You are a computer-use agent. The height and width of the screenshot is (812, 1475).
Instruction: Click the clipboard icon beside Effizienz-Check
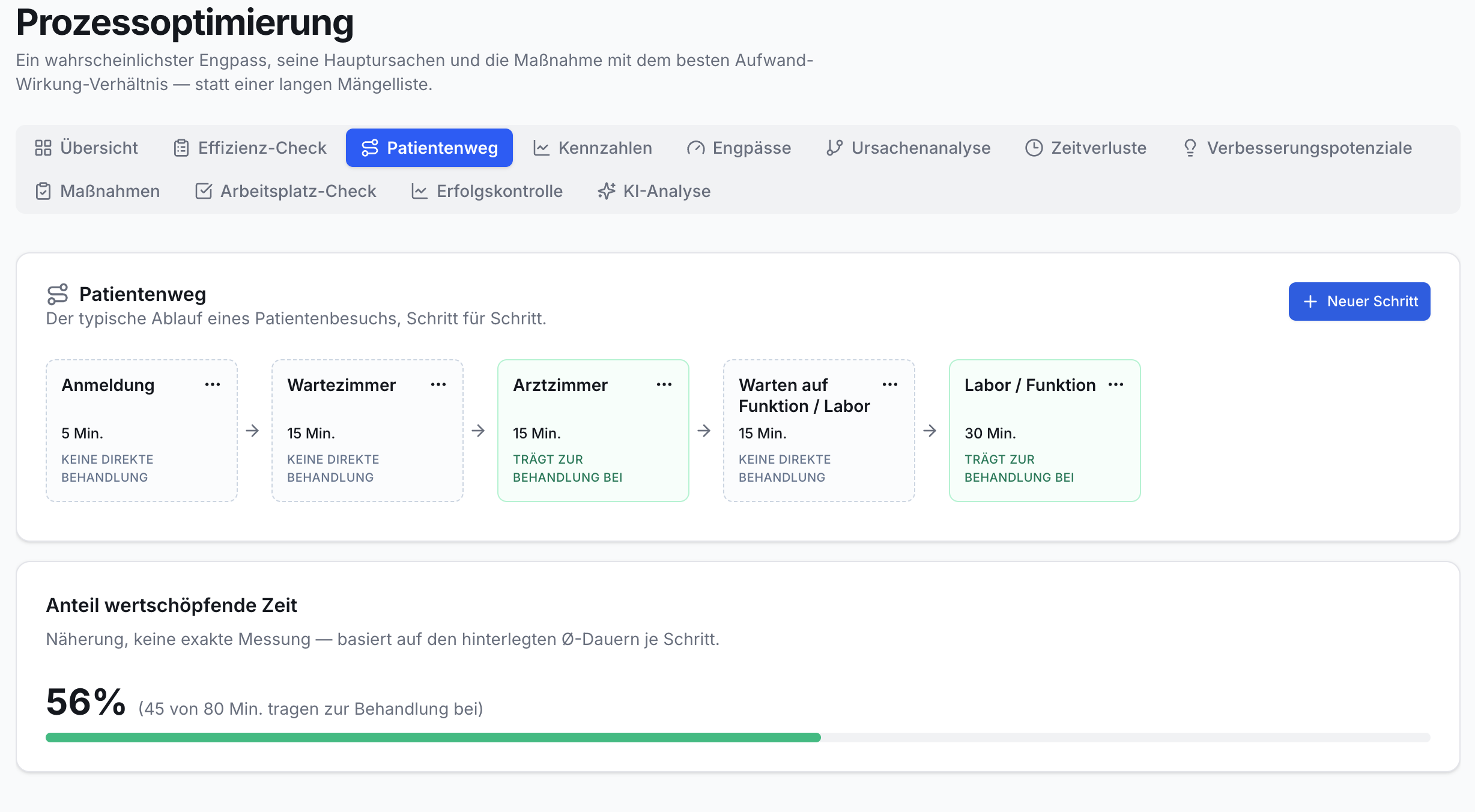(x=181, y=148)
